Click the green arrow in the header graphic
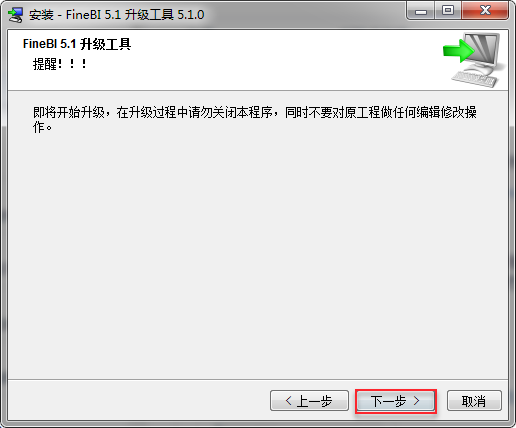The height and width of the screenshot is (428, 516). 458,51
